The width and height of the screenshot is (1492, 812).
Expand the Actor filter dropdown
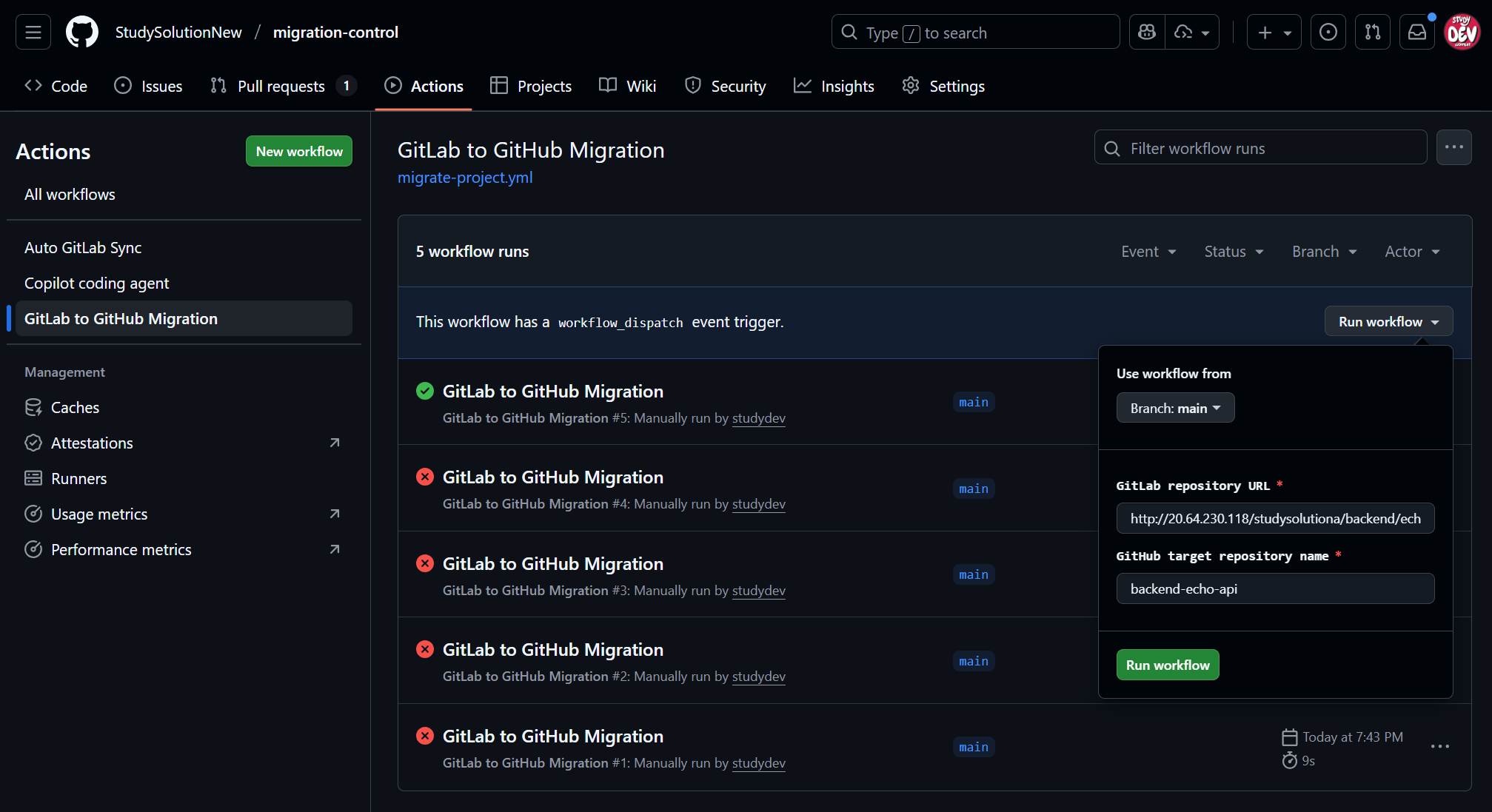pos(1412,252)
